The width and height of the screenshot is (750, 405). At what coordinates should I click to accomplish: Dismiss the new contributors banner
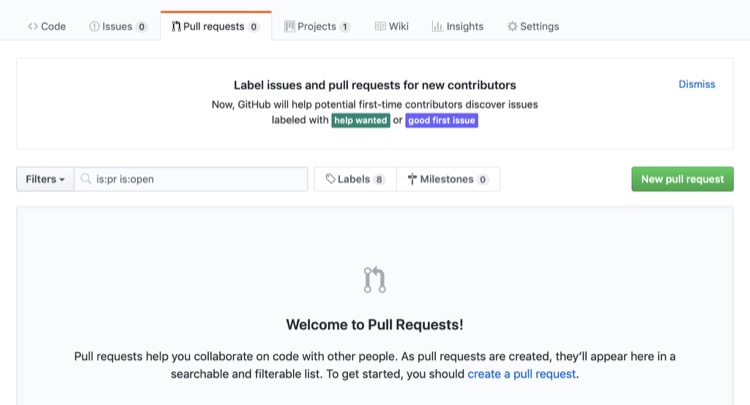(x=696, y=84)
